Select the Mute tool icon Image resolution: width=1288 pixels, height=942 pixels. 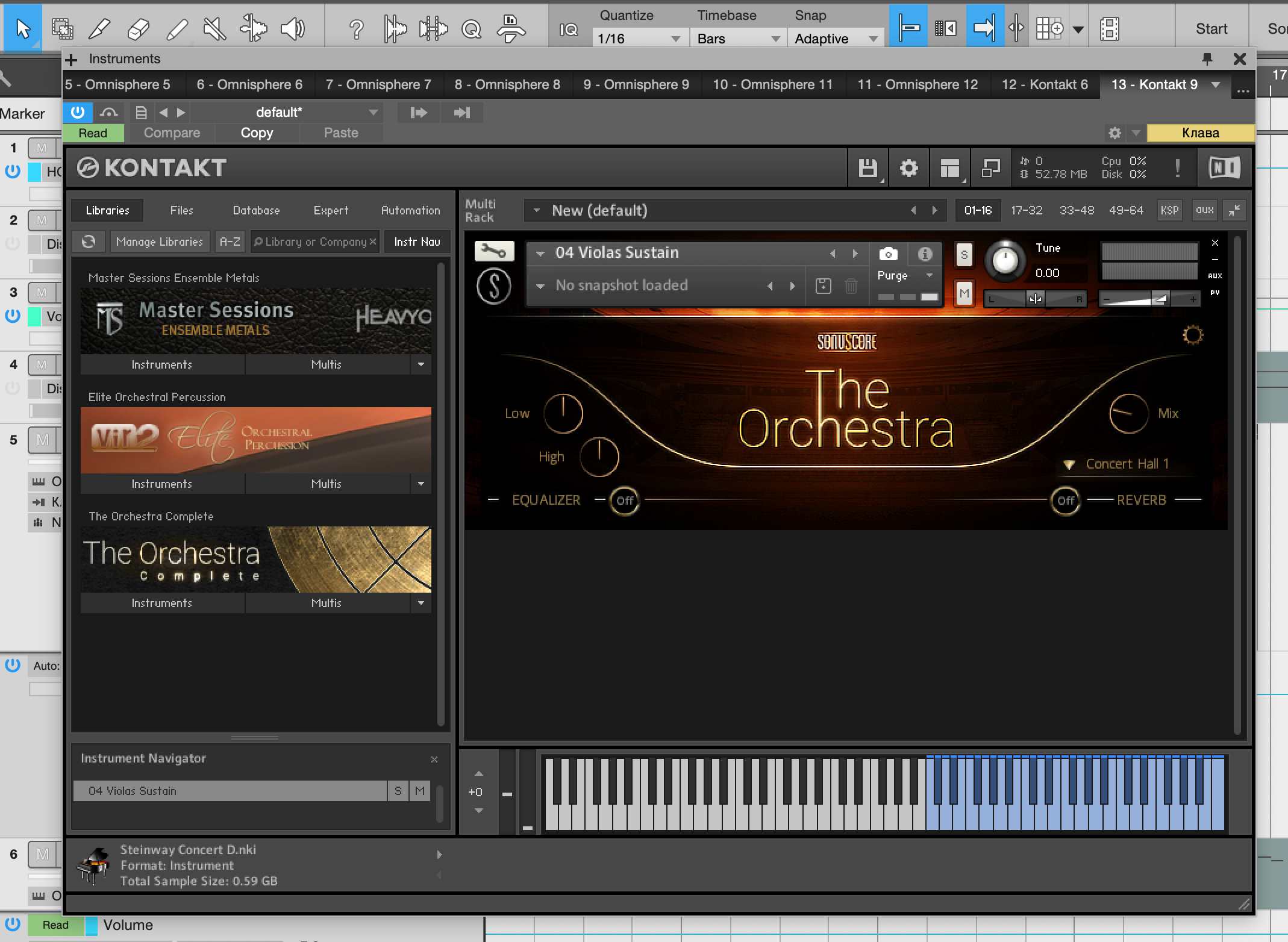[x=214, y=28]
